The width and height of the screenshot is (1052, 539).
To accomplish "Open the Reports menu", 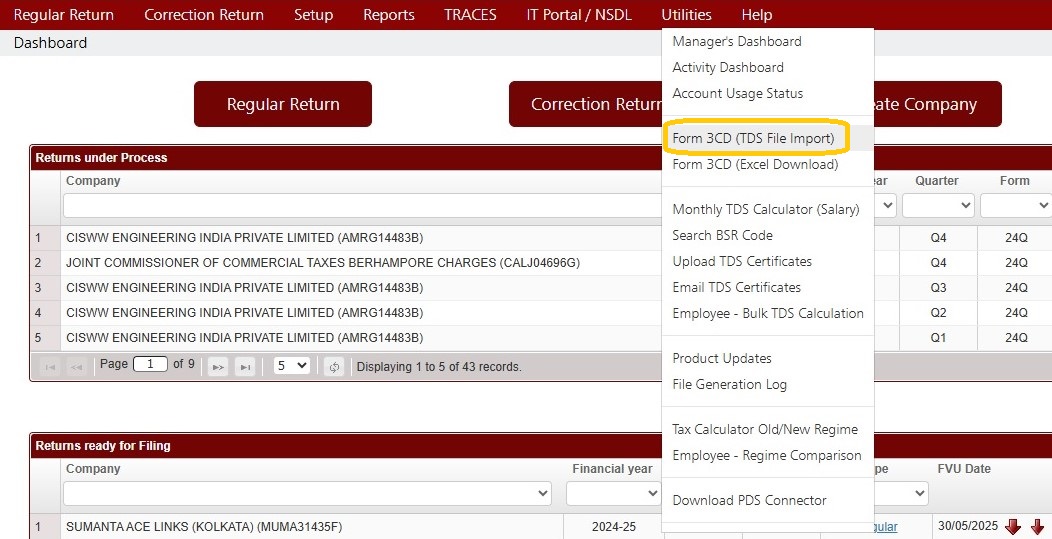I will pos(388,15).
